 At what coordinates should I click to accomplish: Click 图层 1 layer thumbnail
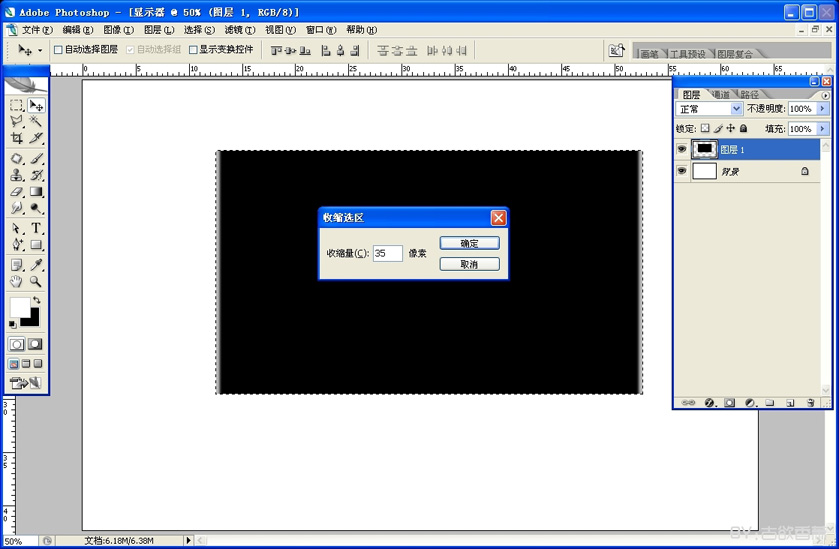pyautogui.click(x=704, y=149)
